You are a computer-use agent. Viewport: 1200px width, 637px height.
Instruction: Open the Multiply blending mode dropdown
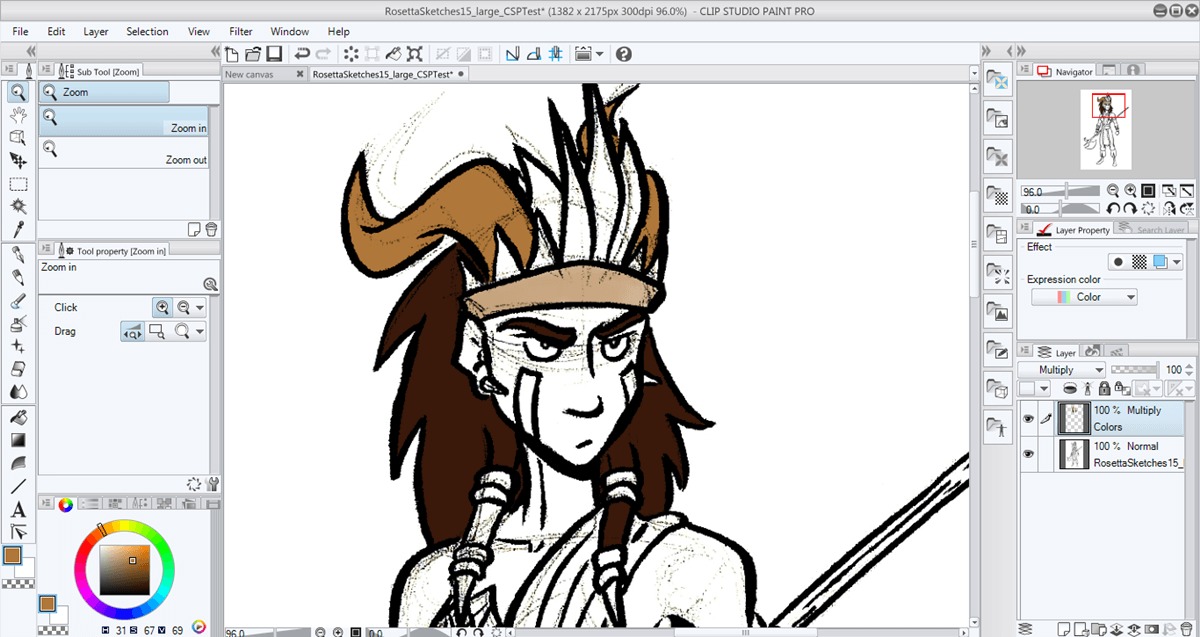coord(1062,370)
